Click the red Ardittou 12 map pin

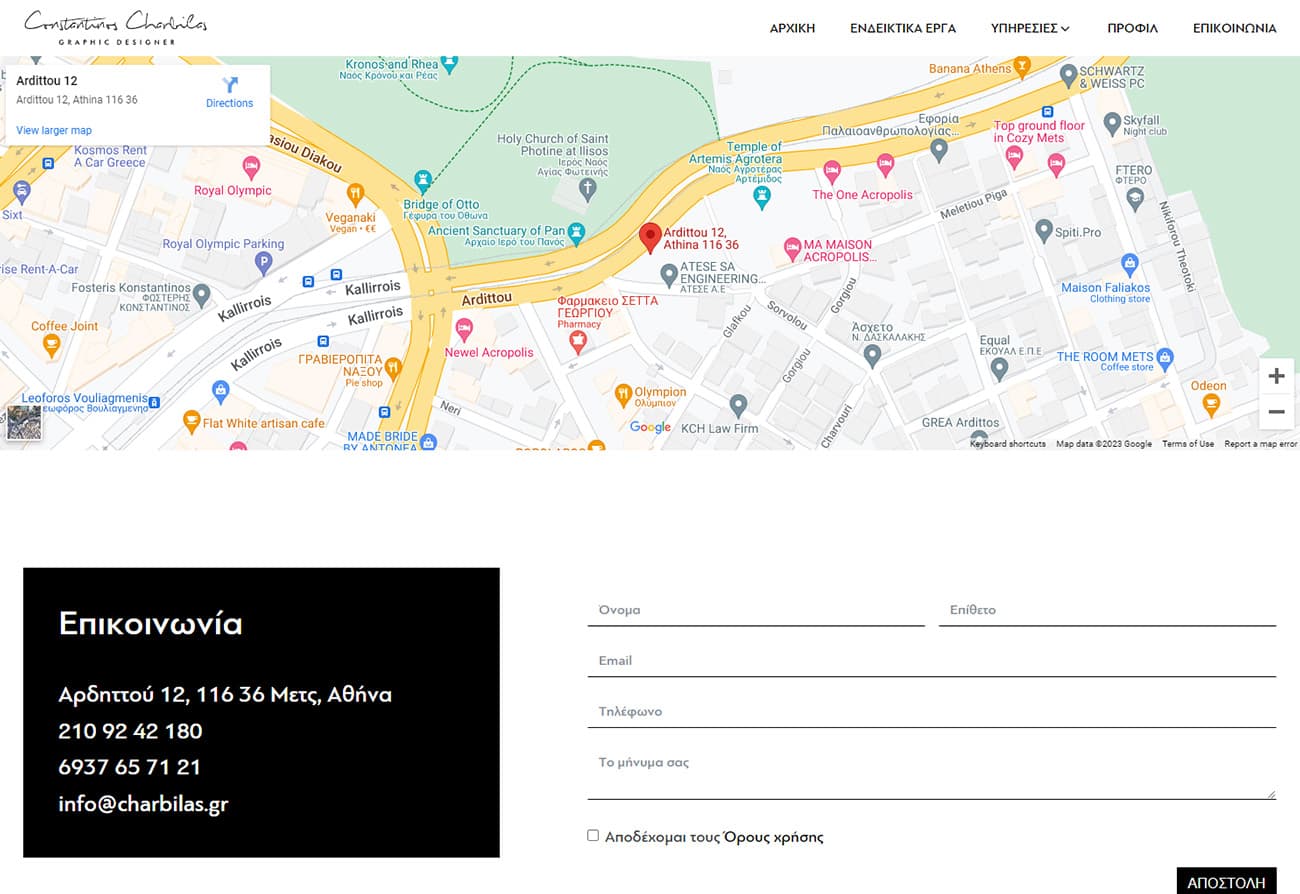pyautogui.click(x=650, y=238)
